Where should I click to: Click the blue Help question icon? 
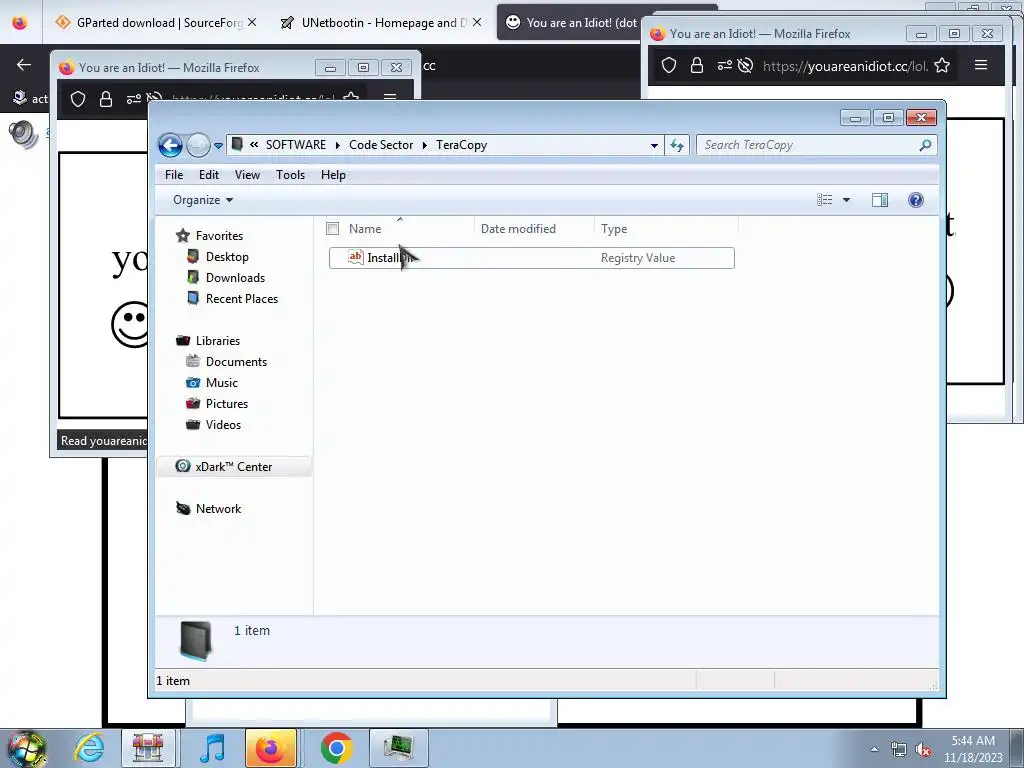coord(916,200)
